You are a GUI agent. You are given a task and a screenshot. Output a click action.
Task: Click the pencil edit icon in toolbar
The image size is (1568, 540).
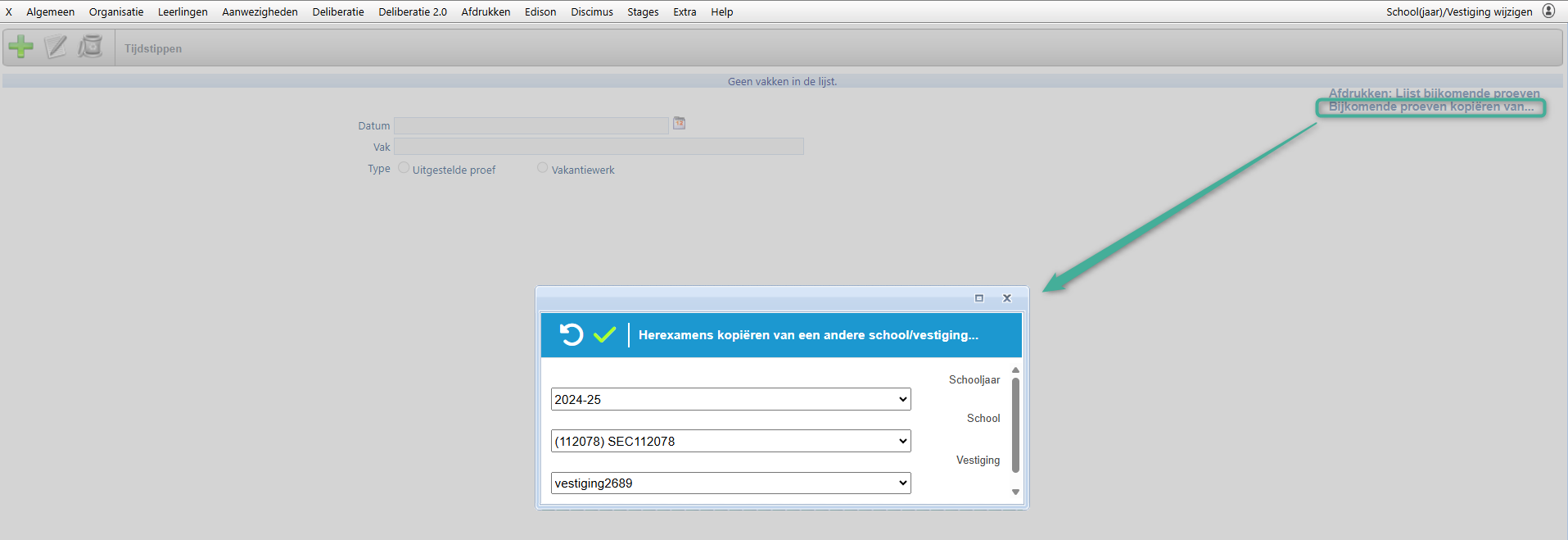56,47
